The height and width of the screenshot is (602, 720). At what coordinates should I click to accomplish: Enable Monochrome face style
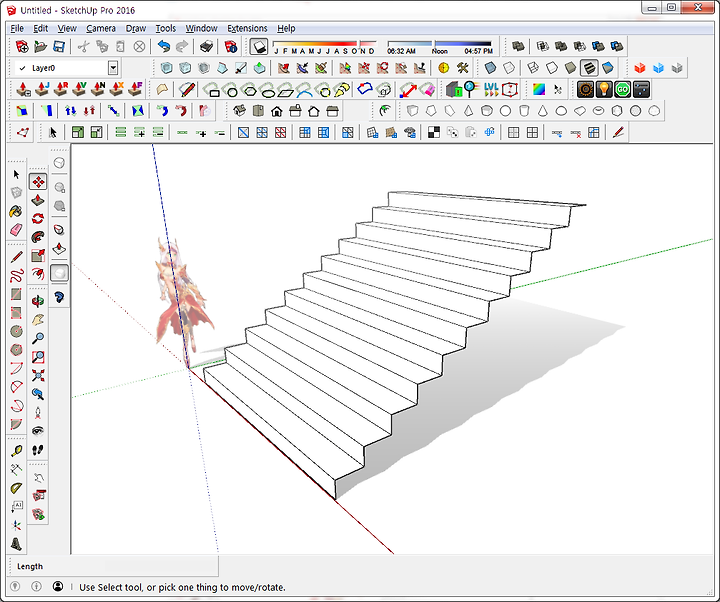coord(607,68)
